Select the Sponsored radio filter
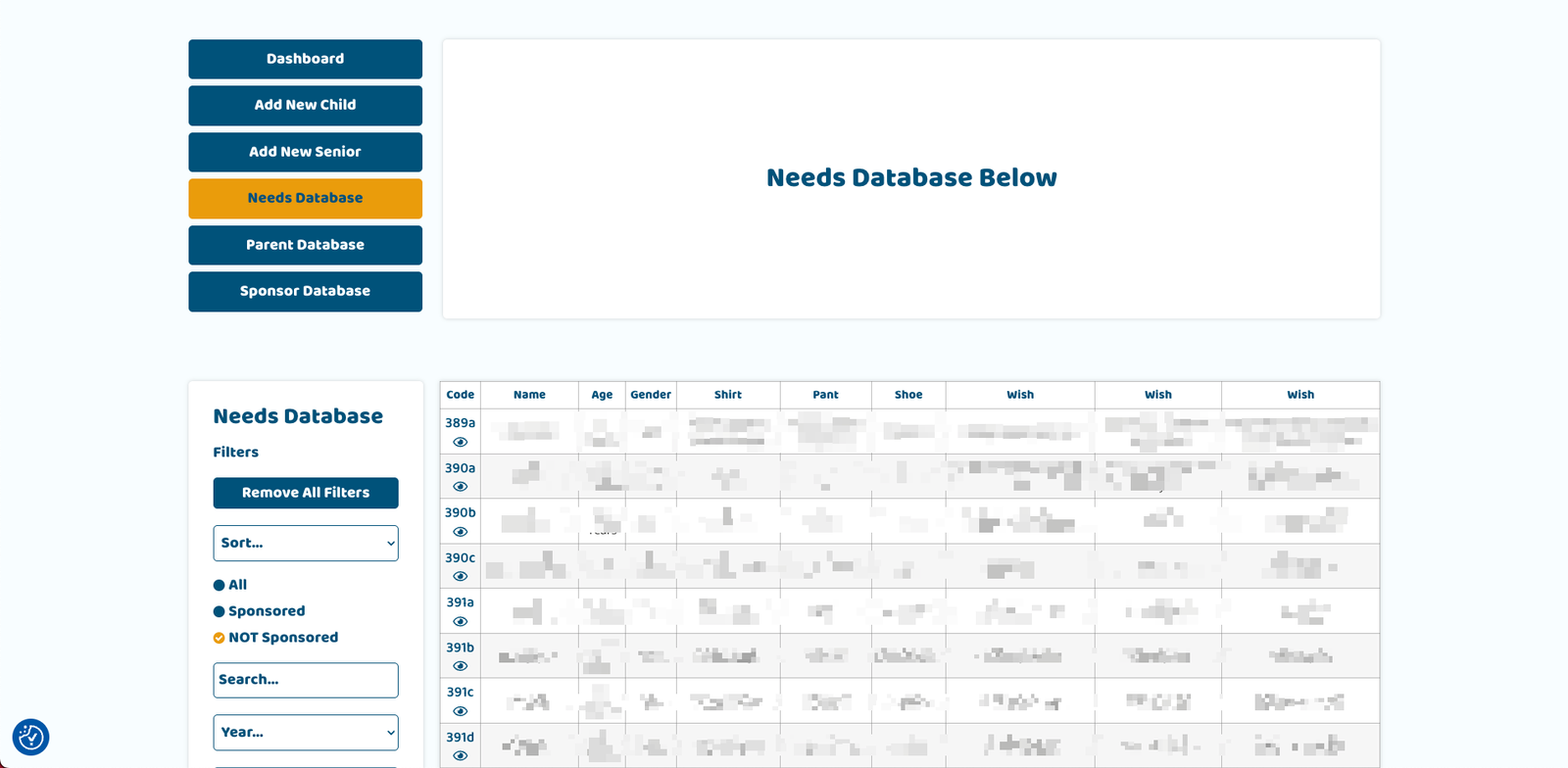The height and width of the screenshot is (768, 1568). point(220,611)
